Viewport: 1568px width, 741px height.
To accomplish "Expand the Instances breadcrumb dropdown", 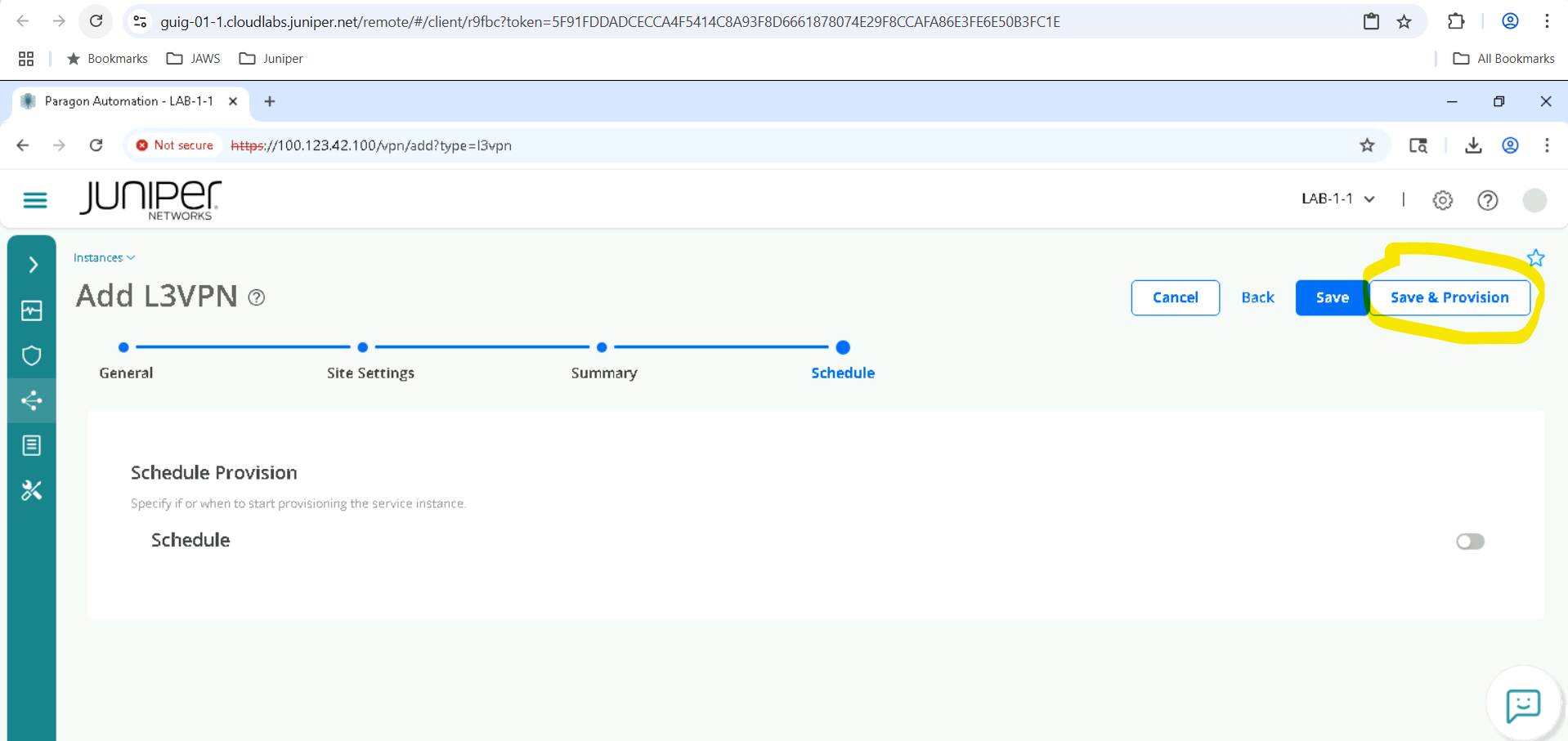I will (x=103, y=257).
